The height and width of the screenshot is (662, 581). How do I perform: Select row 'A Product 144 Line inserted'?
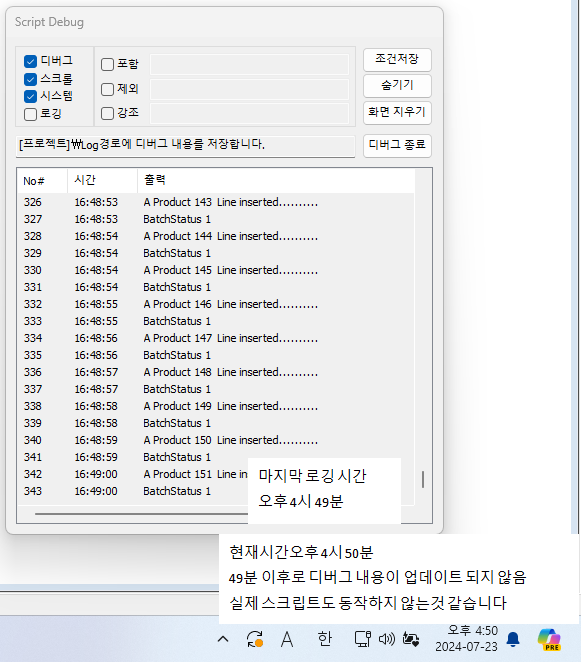coord(216,236)
